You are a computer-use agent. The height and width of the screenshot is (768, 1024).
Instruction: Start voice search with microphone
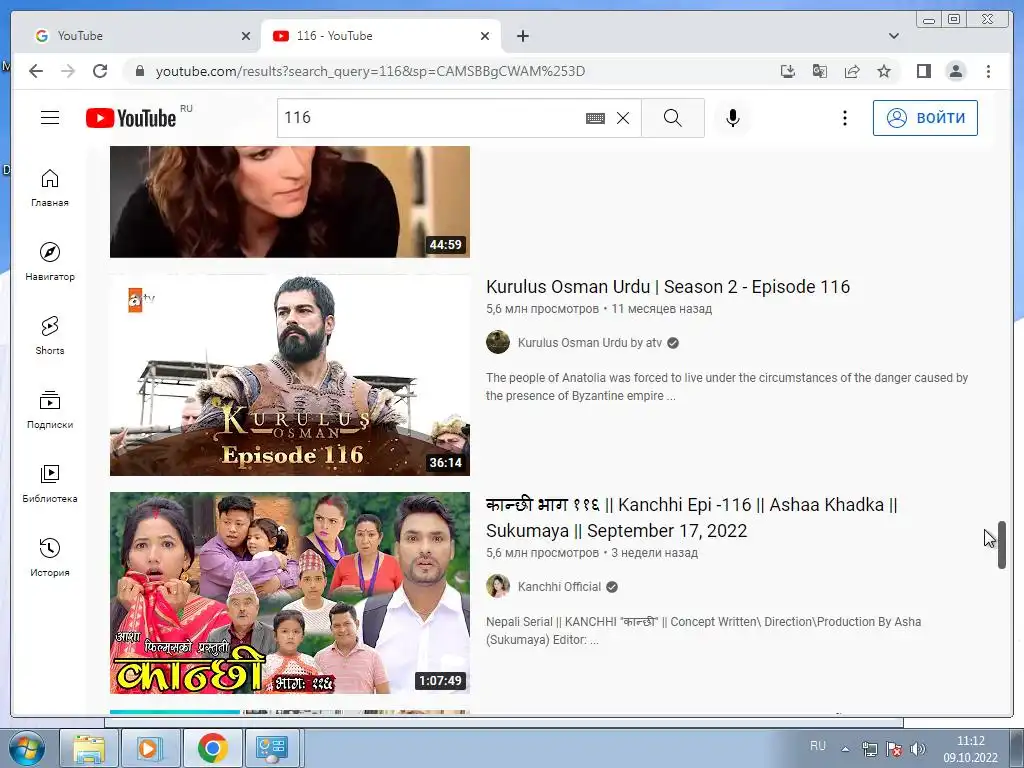(733, 118)
